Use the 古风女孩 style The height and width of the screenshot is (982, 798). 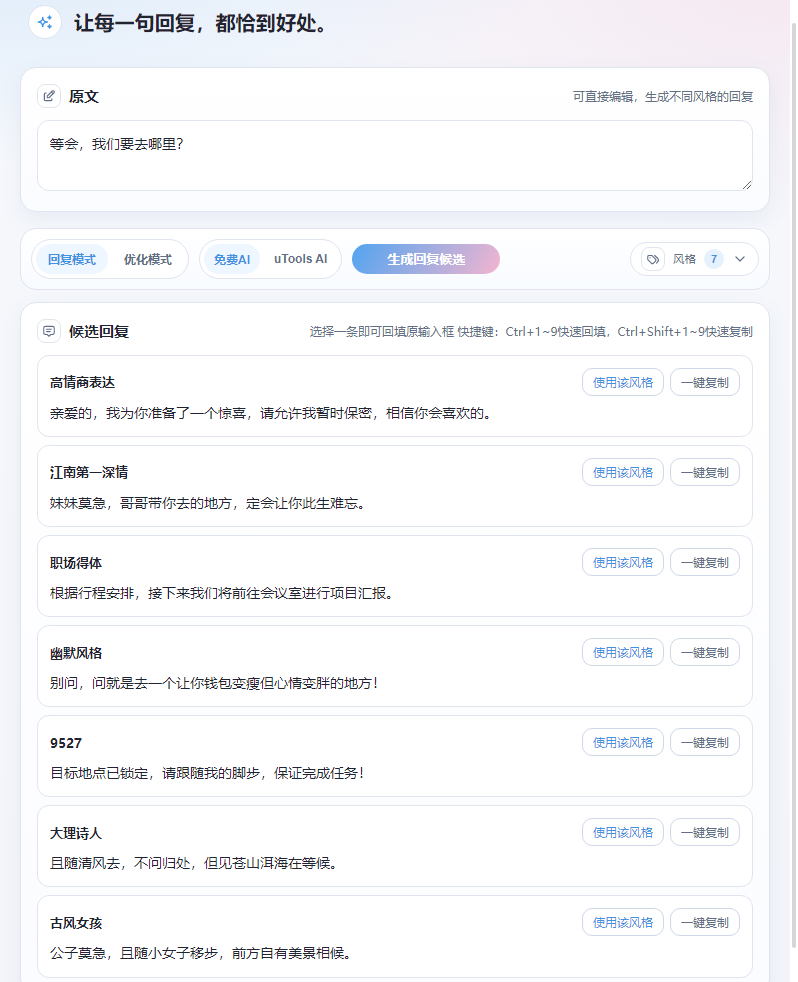pyautogui.click(x=622, y=922)
